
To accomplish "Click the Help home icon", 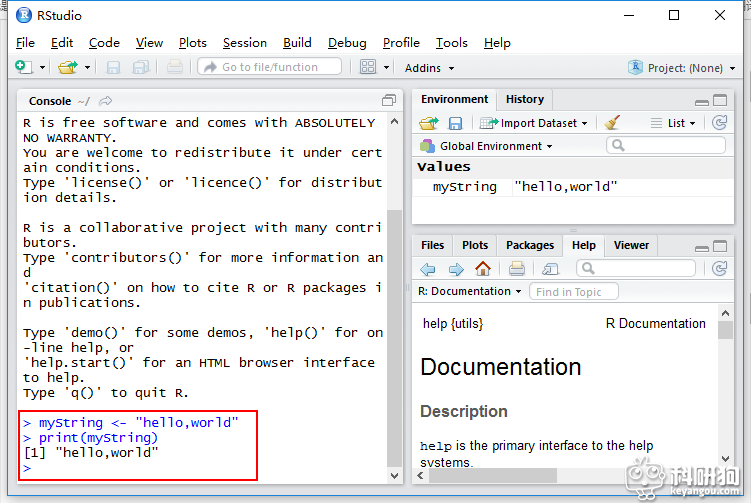I will point(483,269).
